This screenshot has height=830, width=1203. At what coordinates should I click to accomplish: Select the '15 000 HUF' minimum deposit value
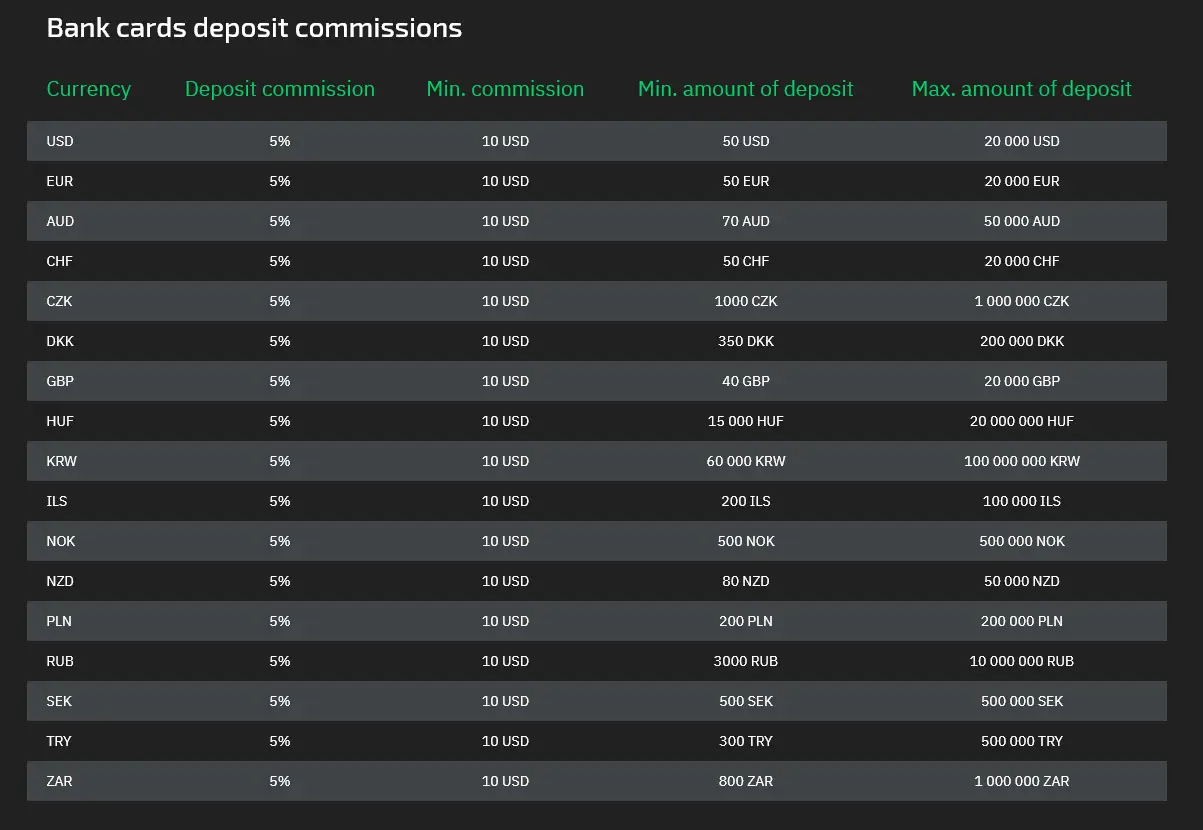click(746, 421)
